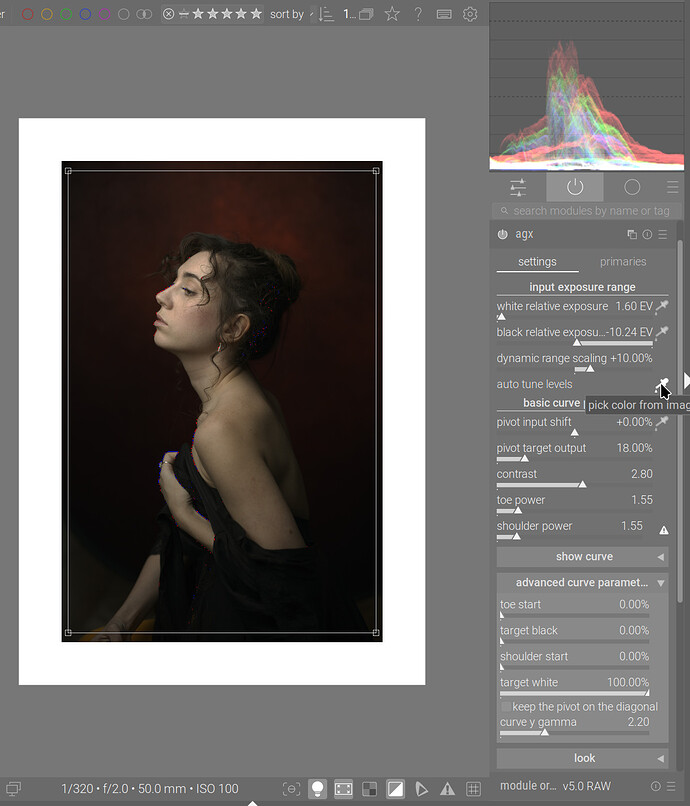Viewport: 690px width, 806px height.
Task: Switch to the primaries tab
Action: (x=622, y=262)
